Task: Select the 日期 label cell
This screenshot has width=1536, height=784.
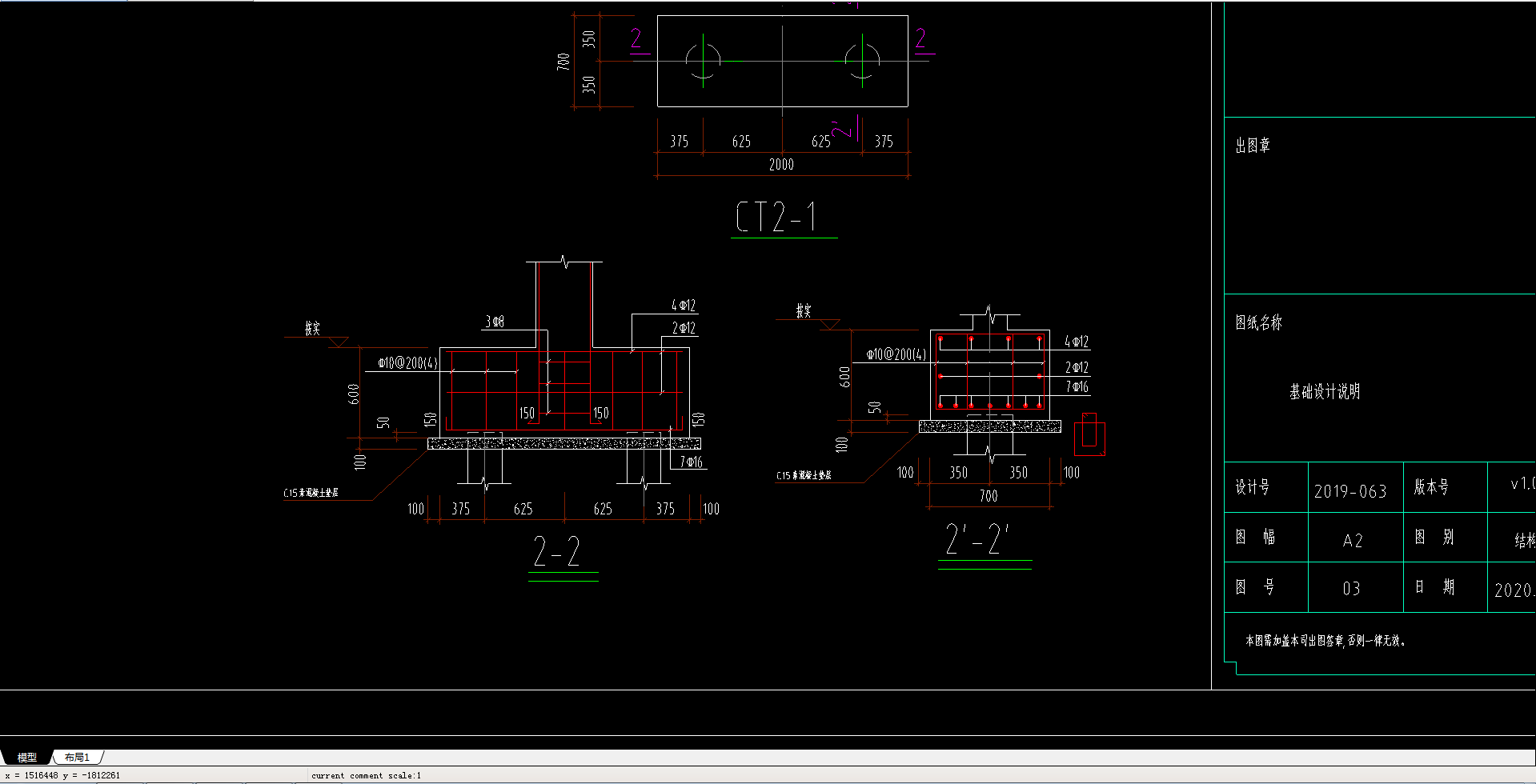Action: [x=1434, y=586]
